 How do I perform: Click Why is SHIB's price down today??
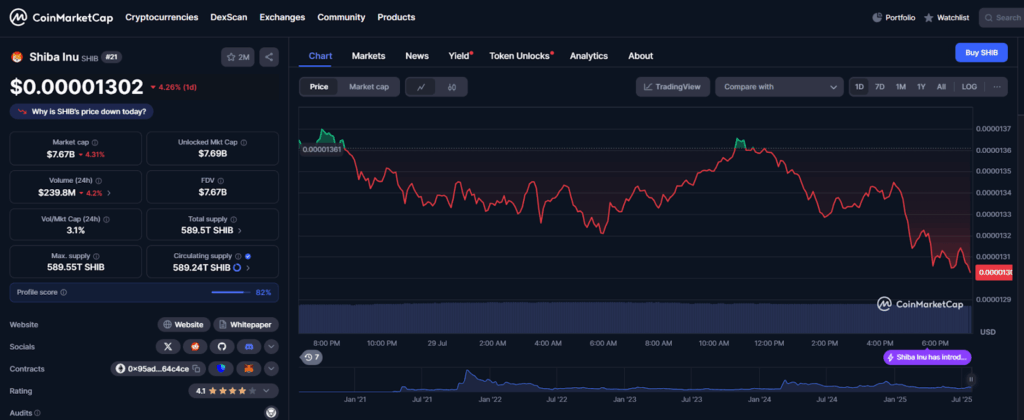pyautogui.click(x=82, y=112)
